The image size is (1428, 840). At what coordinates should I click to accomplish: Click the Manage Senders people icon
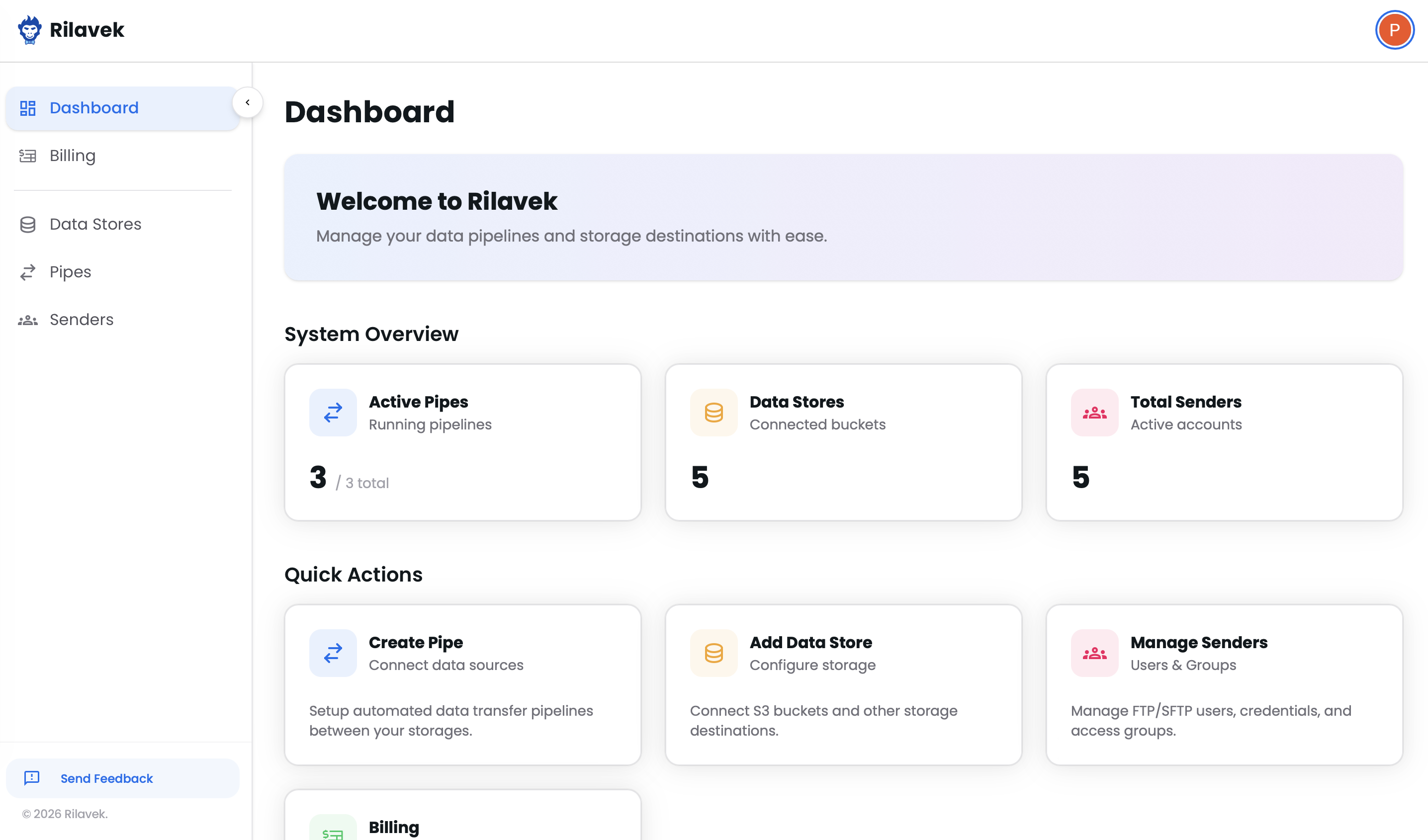1094,653
